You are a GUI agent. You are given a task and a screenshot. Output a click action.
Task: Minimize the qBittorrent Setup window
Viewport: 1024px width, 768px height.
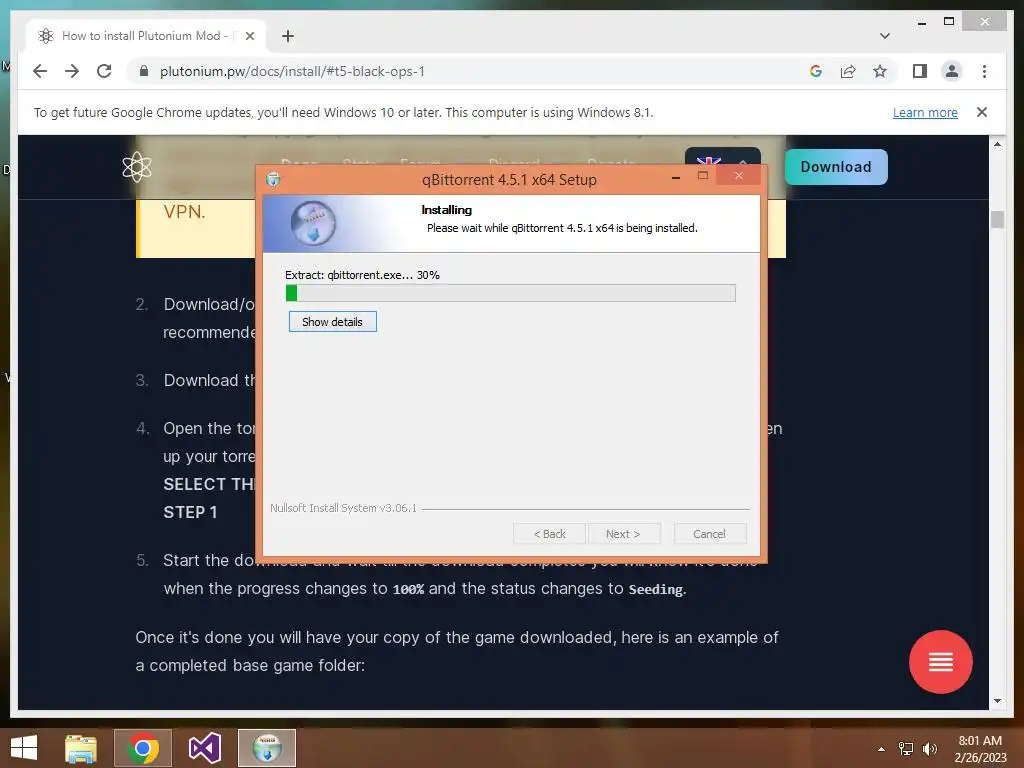(x=676, y=176)
